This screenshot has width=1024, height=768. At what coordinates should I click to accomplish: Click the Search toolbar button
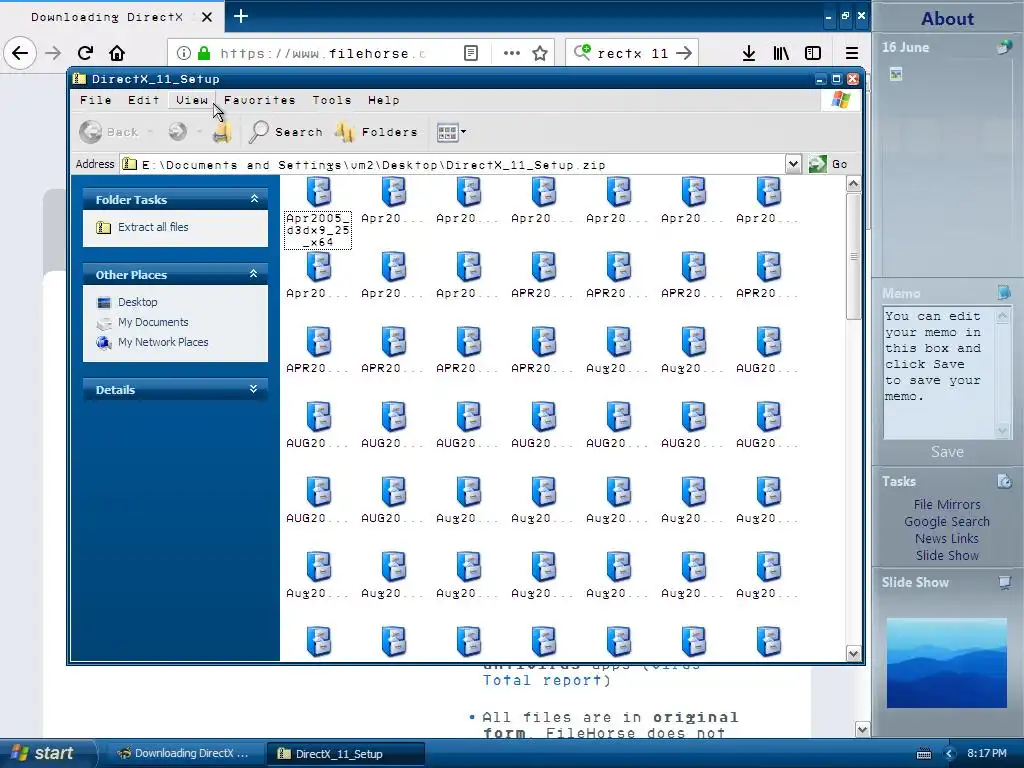pos(286,132)
